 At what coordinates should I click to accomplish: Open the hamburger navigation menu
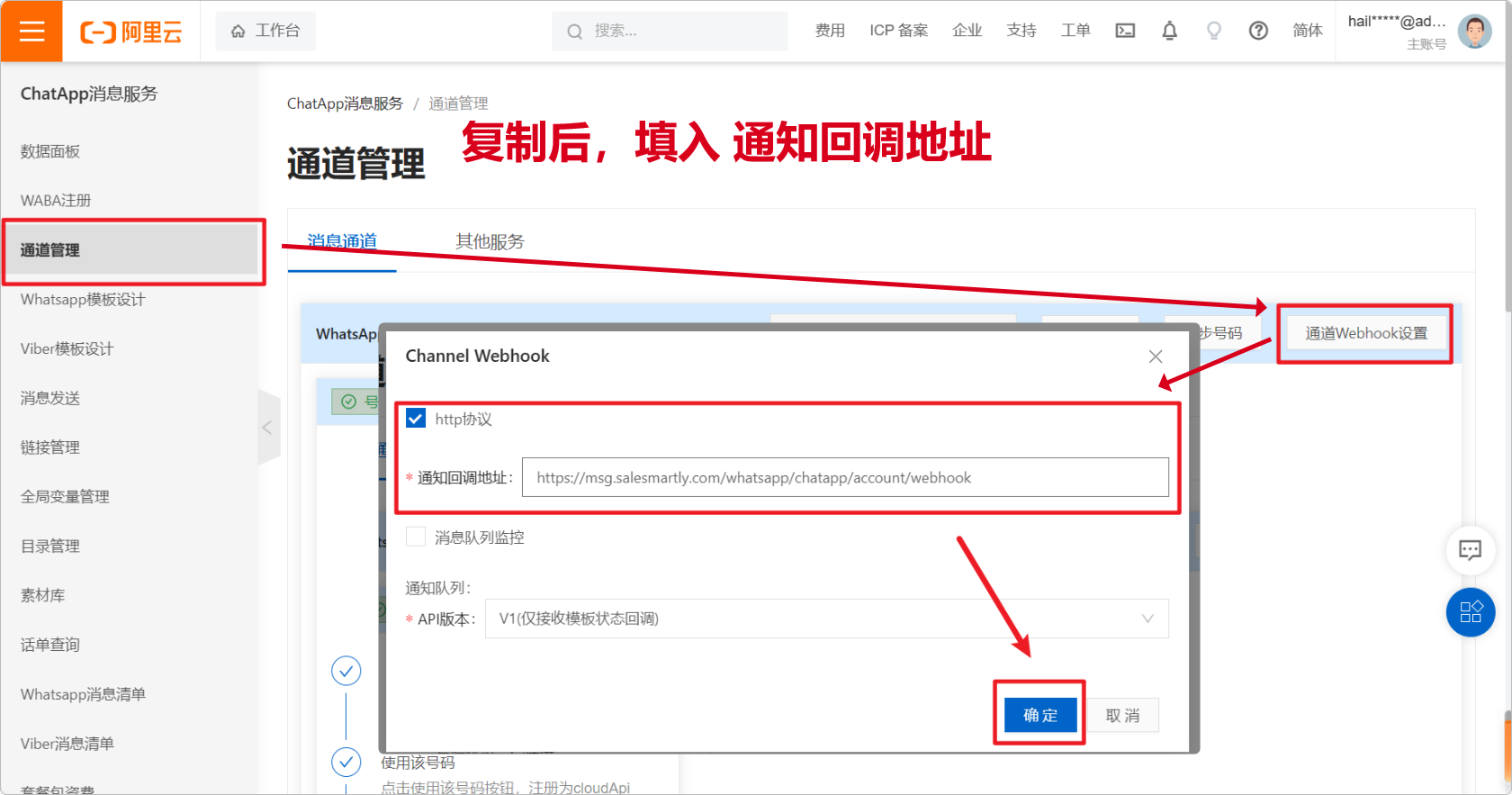click(31, 32)
